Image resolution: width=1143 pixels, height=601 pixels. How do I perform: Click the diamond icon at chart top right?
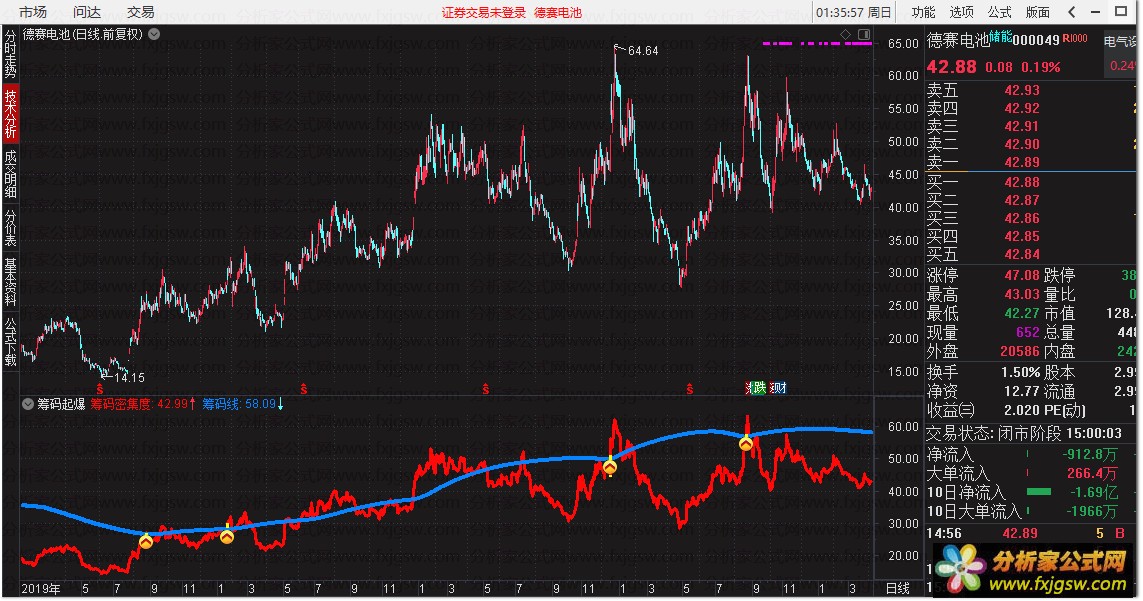(x=846, y=34)
